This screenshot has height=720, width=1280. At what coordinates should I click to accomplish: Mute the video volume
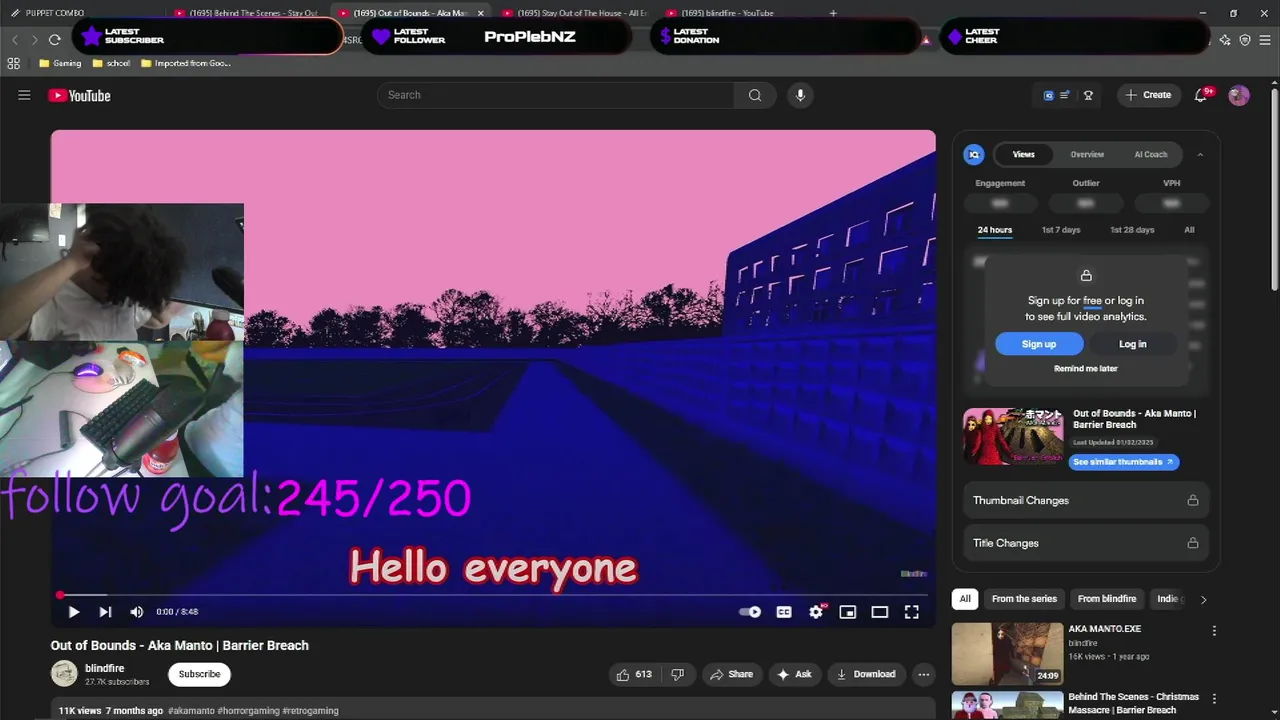tap(137, 612)
